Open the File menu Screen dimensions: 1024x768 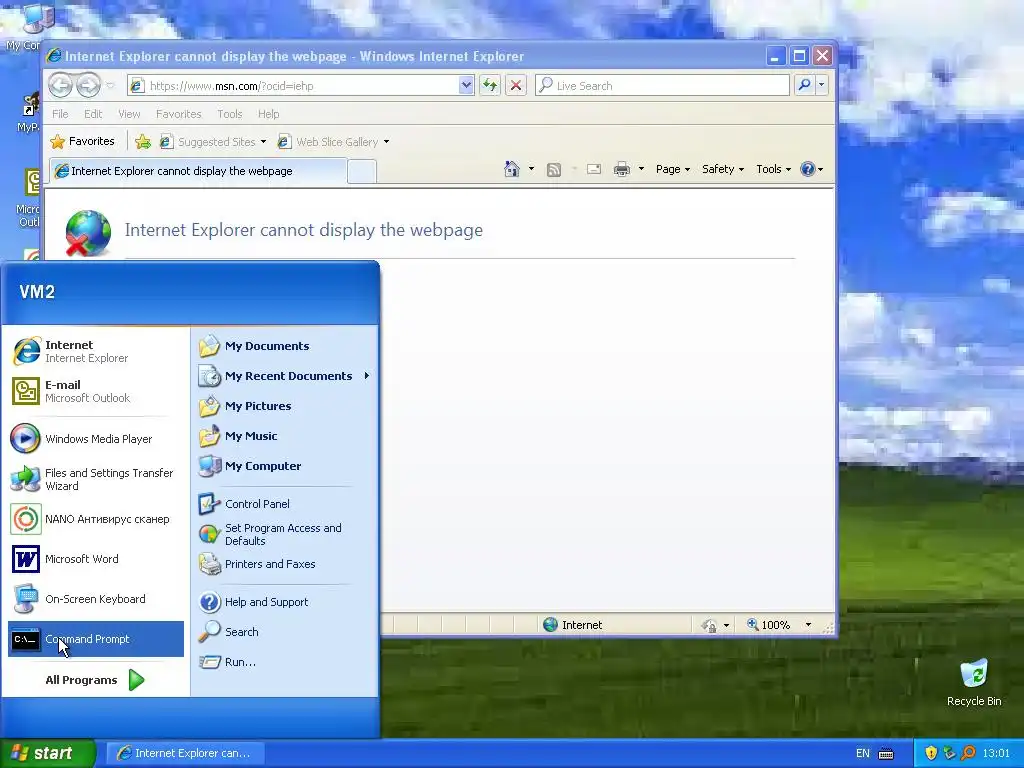click(60, 114)
